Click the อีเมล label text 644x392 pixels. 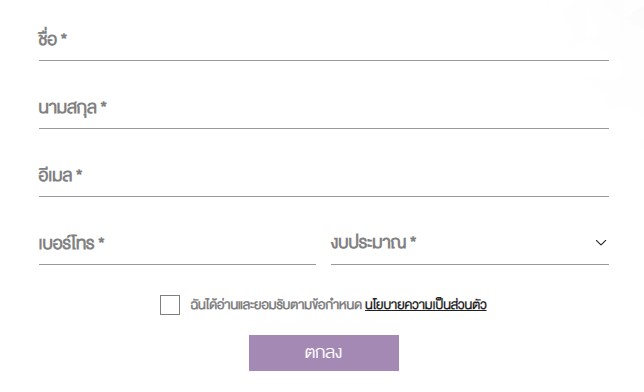click(55, 175)
